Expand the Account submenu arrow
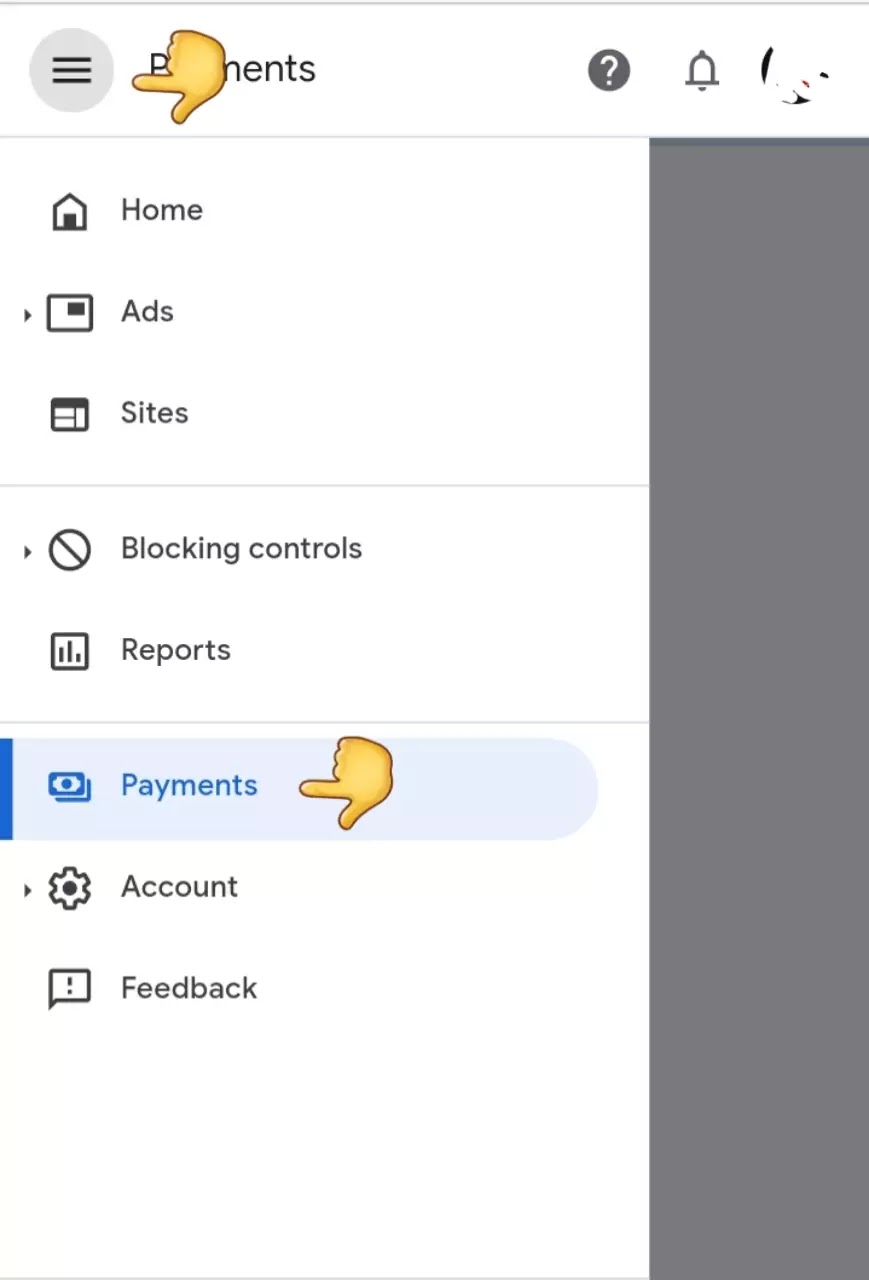869x1280 pixels. click(27, 889)
